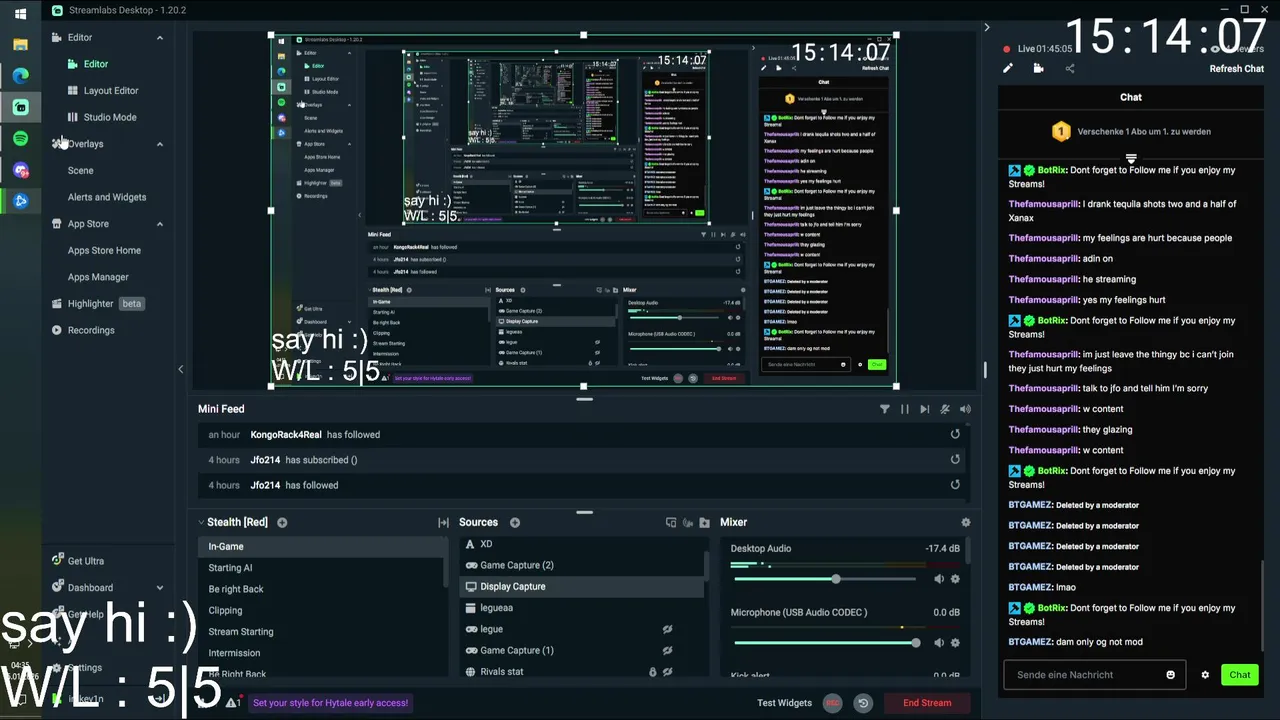The image size is (1280, 720).
Task: Show the hidden Rivals stat source
Action: point(667,672)
